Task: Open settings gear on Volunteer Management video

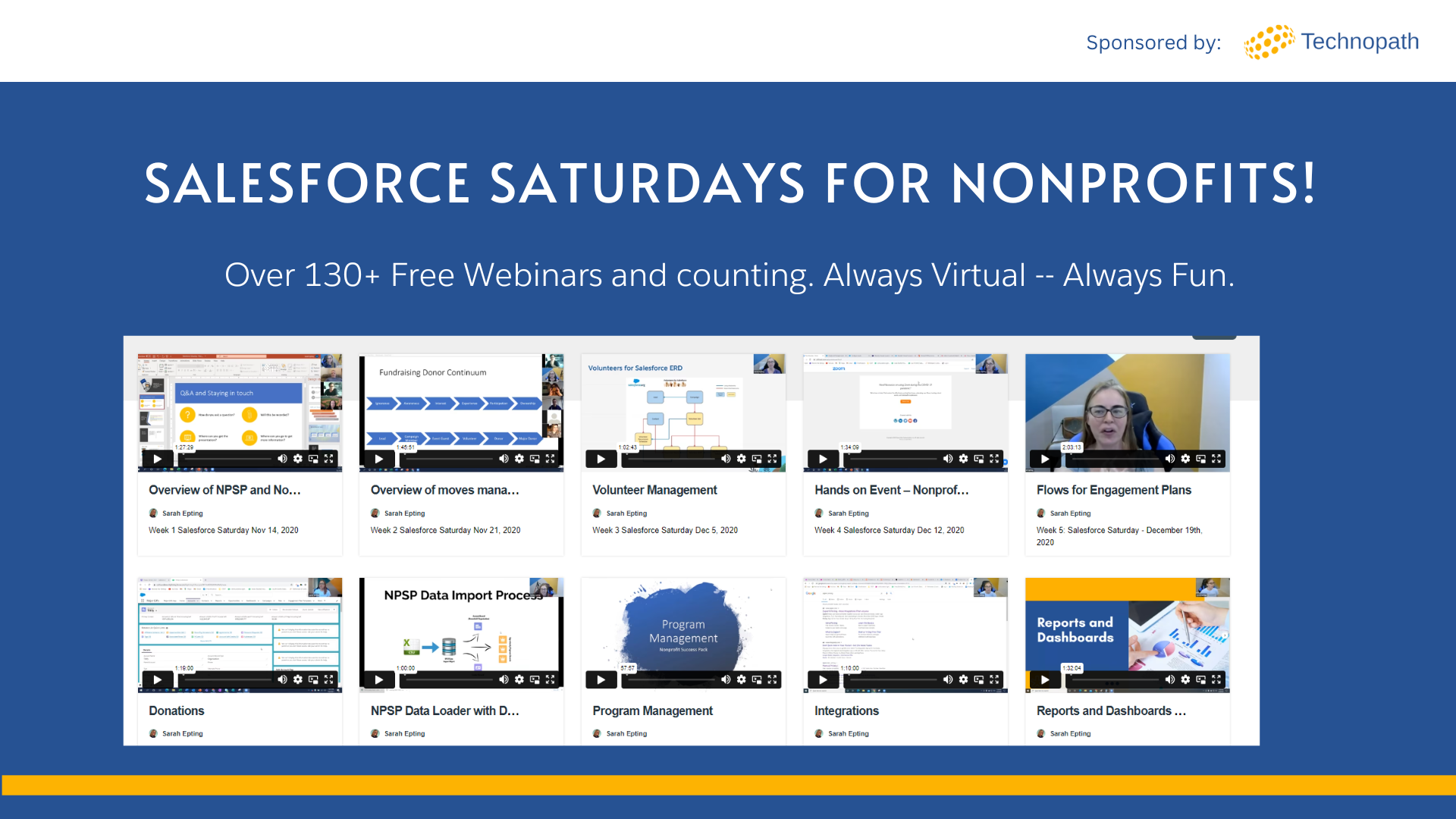Action: (x=741, y=459)
